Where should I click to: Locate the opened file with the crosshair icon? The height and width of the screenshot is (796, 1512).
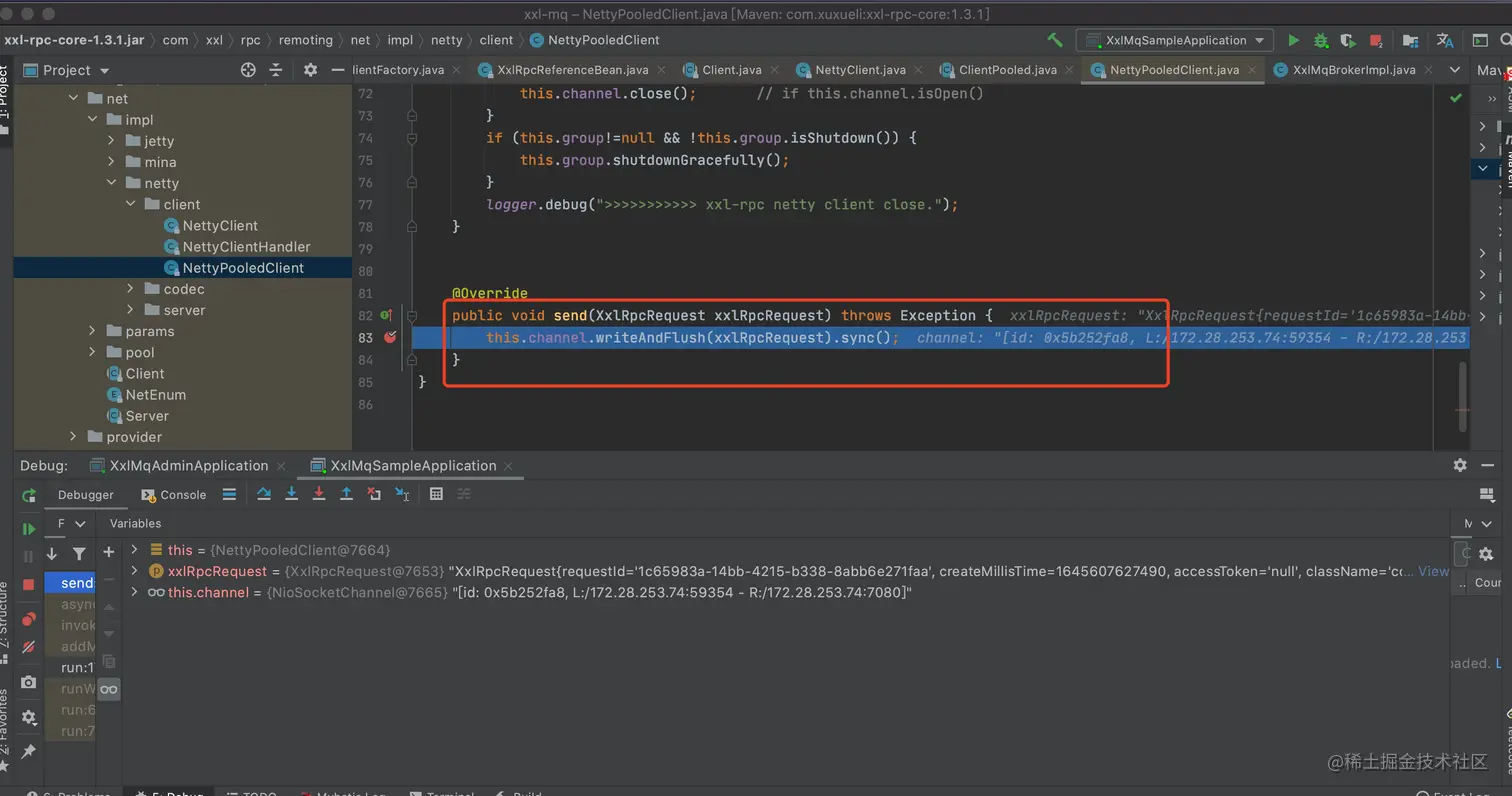coord(248,70)
